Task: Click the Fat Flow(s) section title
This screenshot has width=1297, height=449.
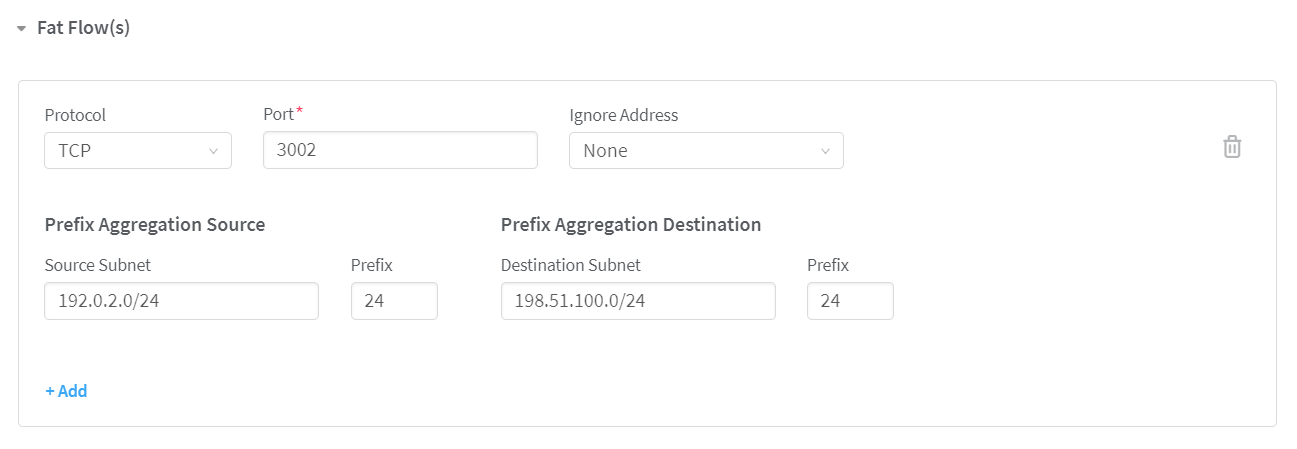Action: [x=83, y=28]
